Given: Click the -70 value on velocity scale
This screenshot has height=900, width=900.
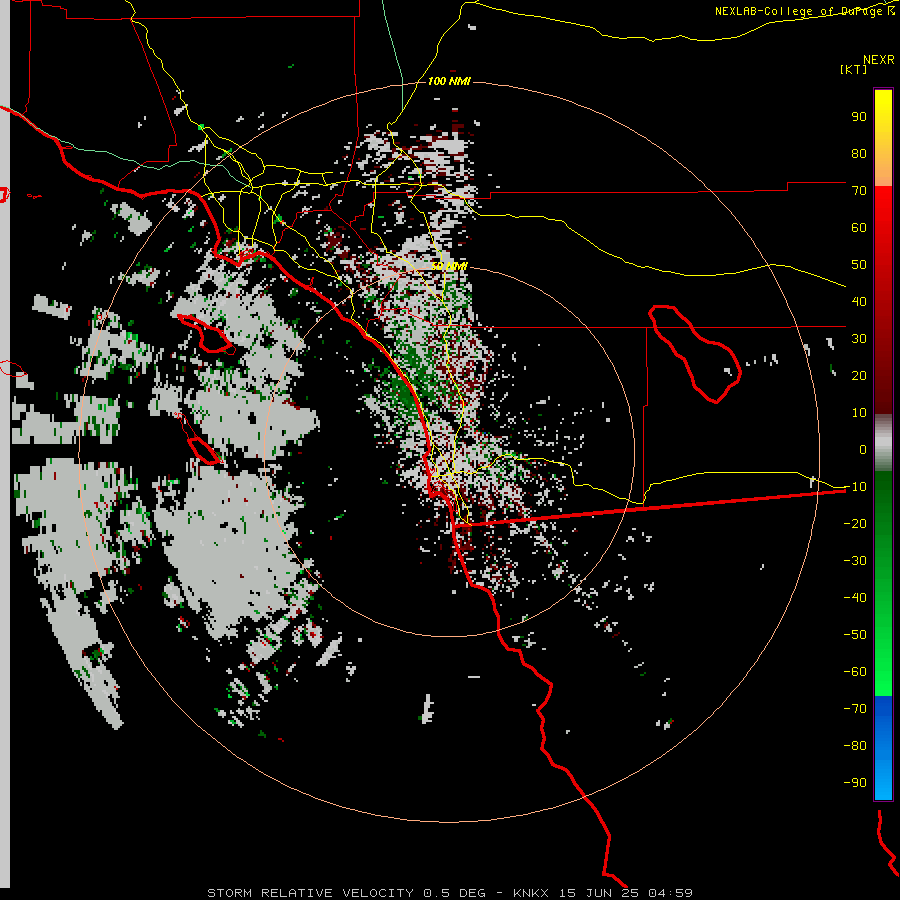Looking at the screenshot, I should (x=855, y=709).
